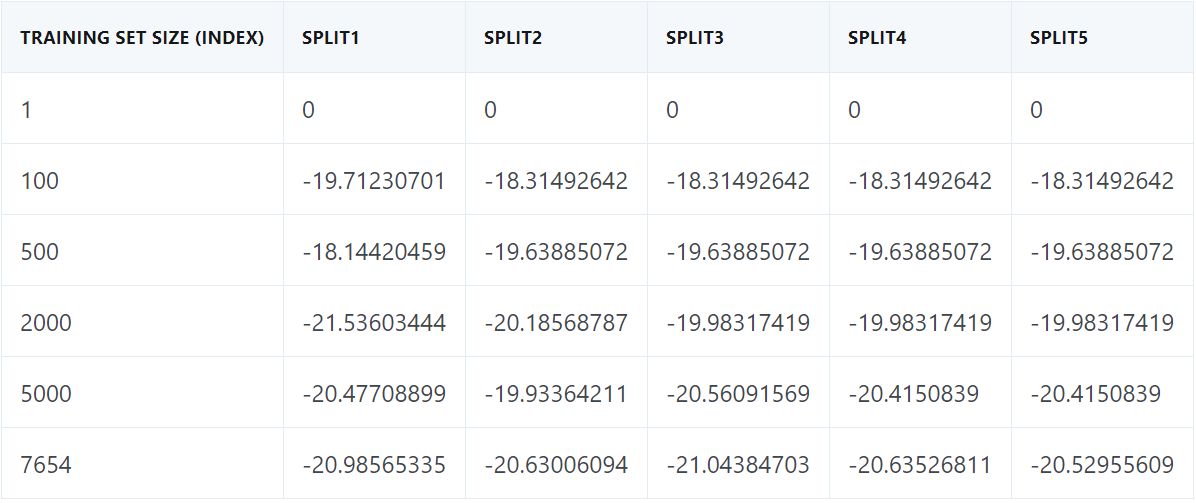This screenshot has width=1196, height=503.
Task: Click the cell with value -20.18568787
Action: tap(556, 323)
